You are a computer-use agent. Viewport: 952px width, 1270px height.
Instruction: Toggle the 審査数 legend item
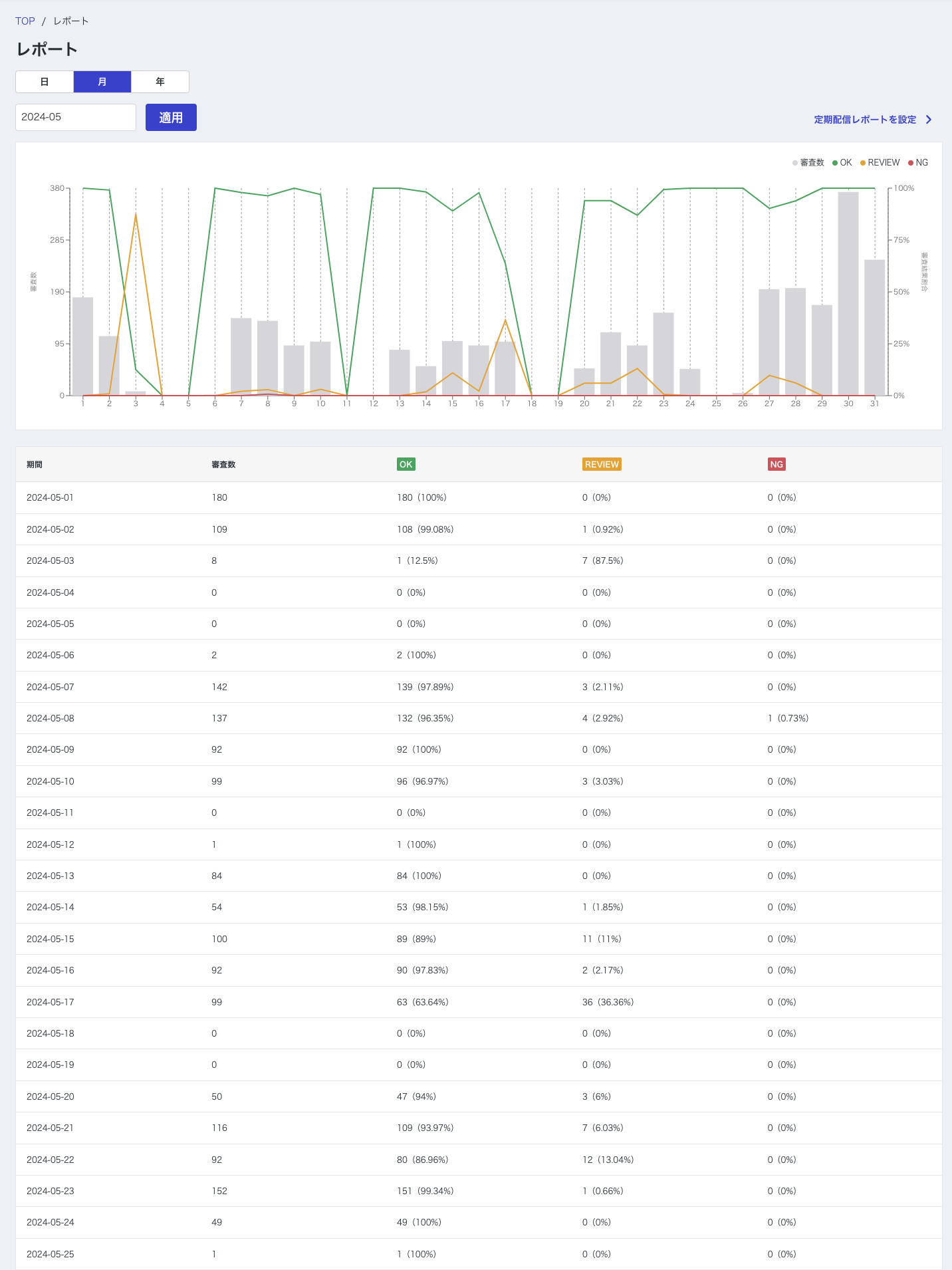808,162
